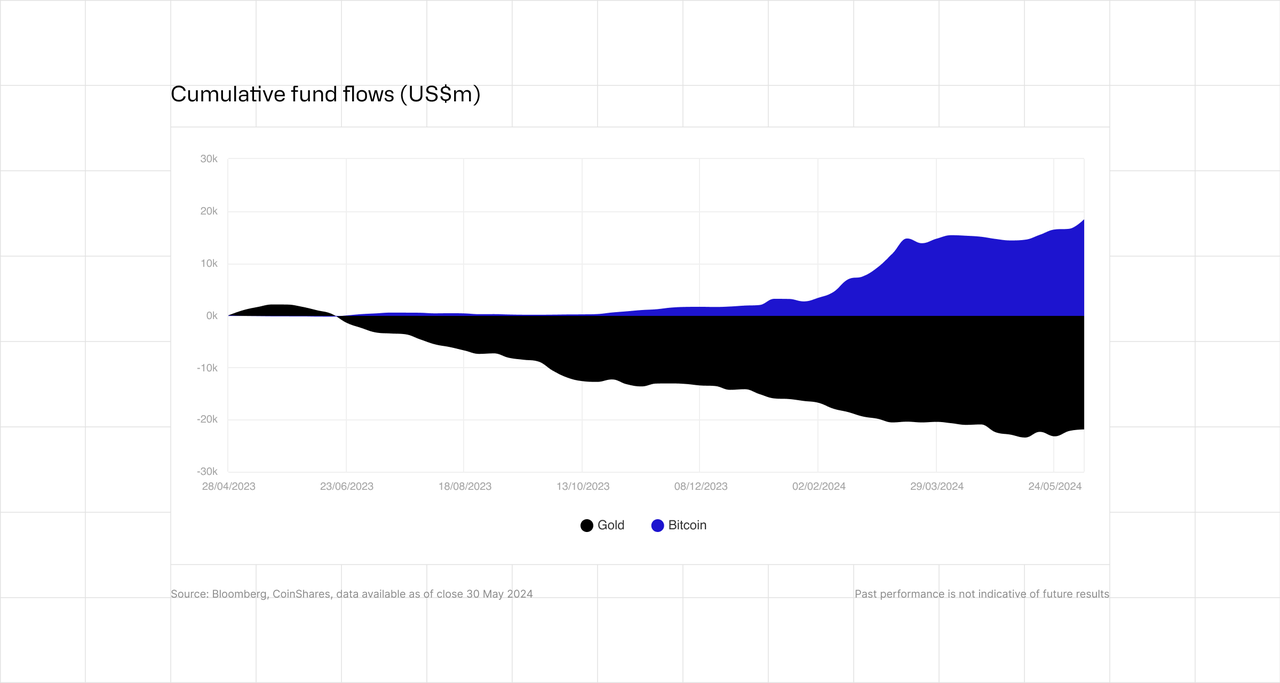Toggle the Bitcoin series in the legend
Screen dimensions: 1280x683
click(679, 525)
